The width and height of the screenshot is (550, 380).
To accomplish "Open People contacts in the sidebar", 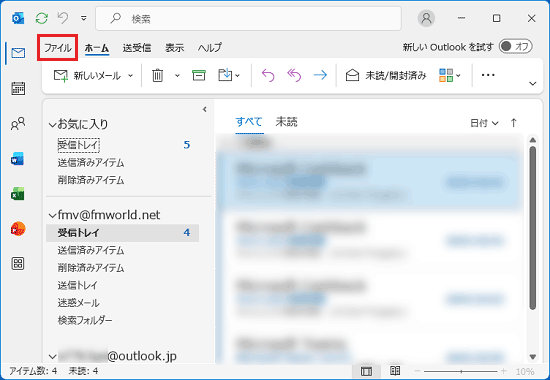I will 18,124.
